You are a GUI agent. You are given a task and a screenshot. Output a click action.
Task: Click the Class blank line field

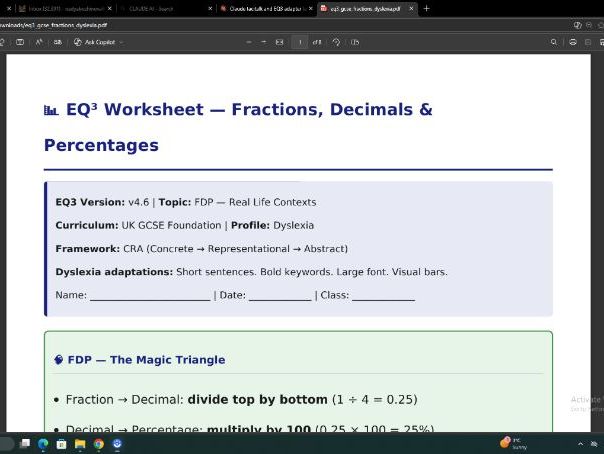click(x=384, y=296)
